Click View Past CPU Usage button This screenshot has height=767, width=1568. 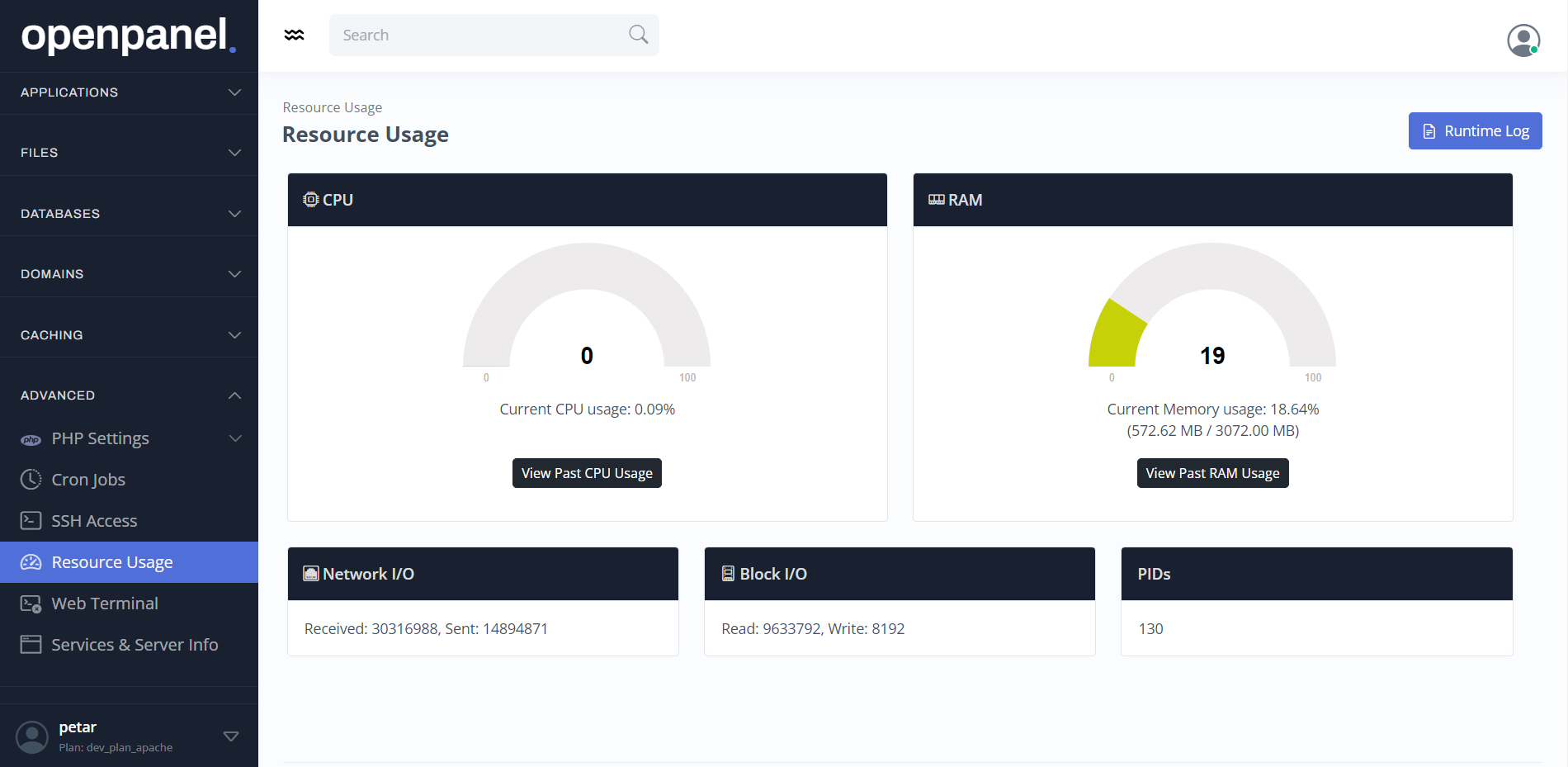(587, 473)
